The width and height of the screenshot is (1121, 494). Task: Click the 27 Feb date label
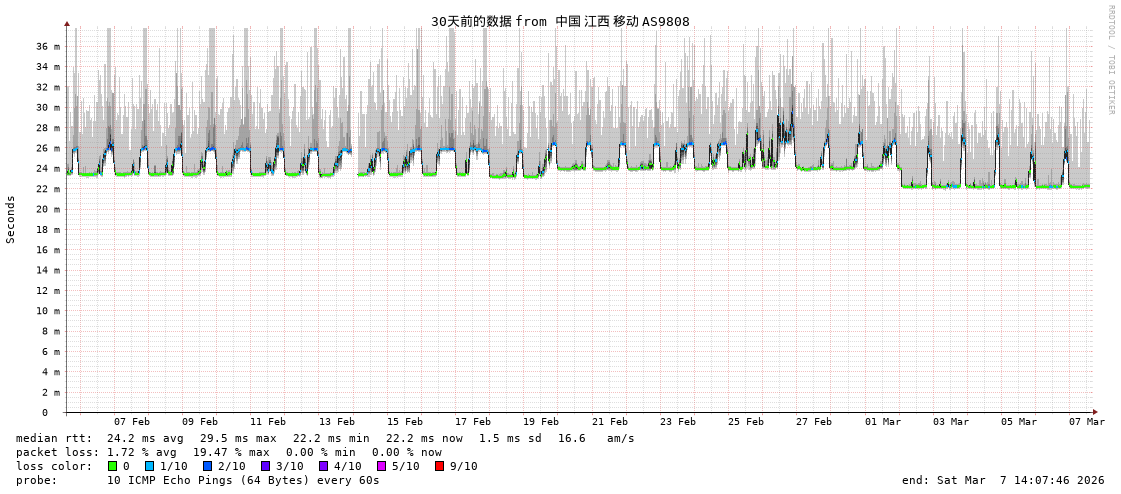tap(814, 422)
